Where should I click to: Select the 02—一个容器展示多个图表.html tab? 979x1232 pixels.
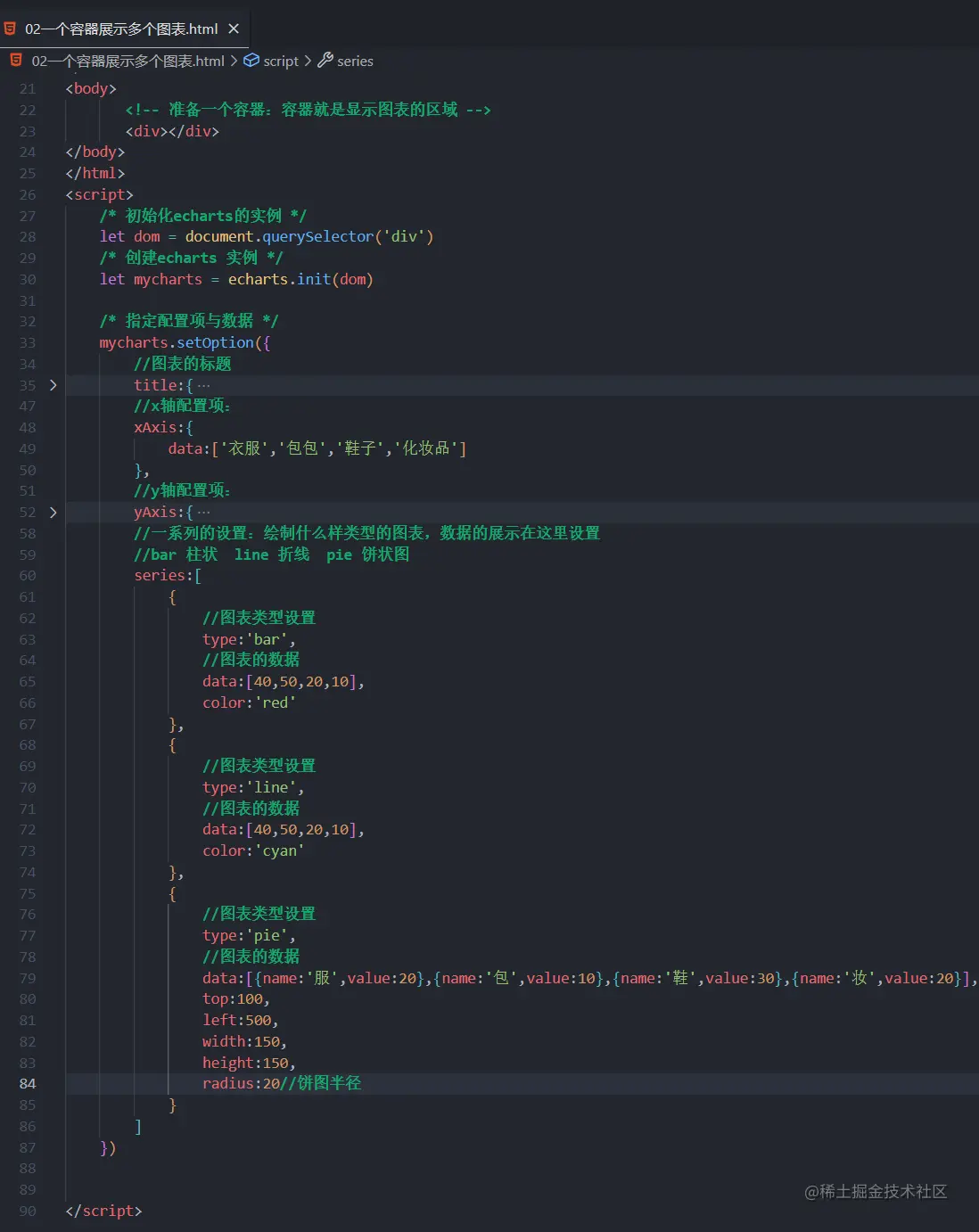(124, 29)
